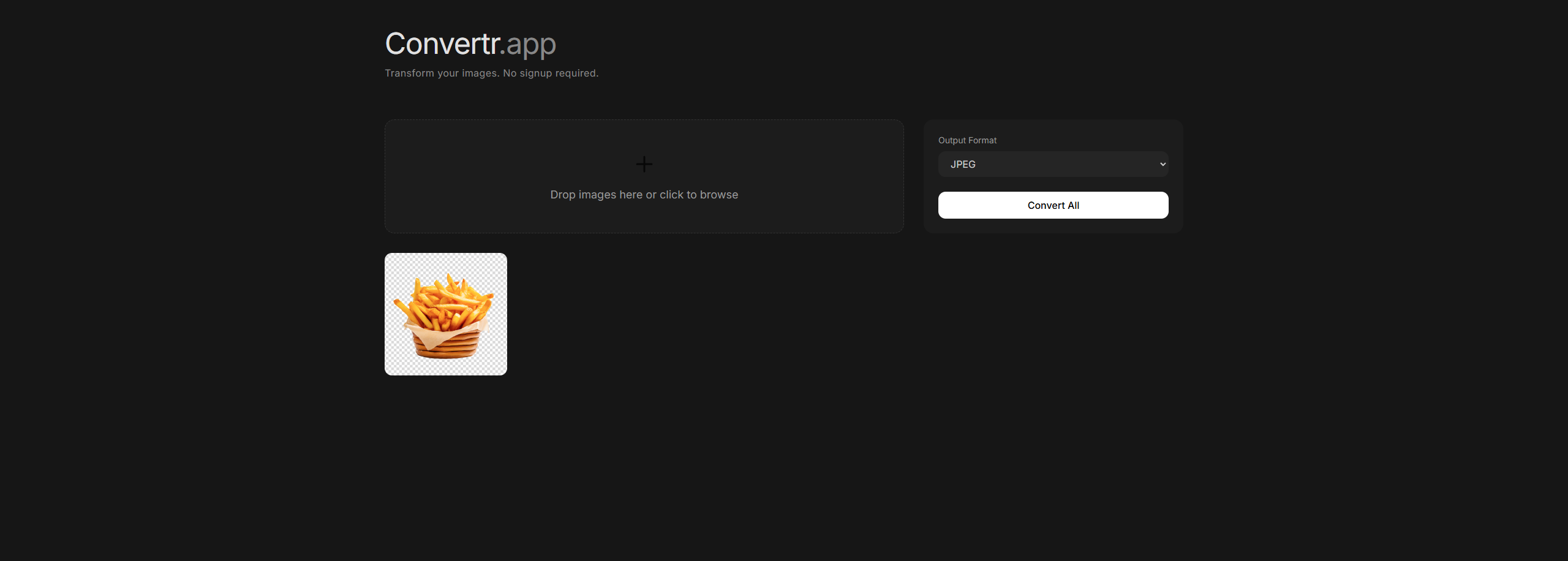
Task: Click the word 'browse' in the dropzone text
Action: click(719, 195)
